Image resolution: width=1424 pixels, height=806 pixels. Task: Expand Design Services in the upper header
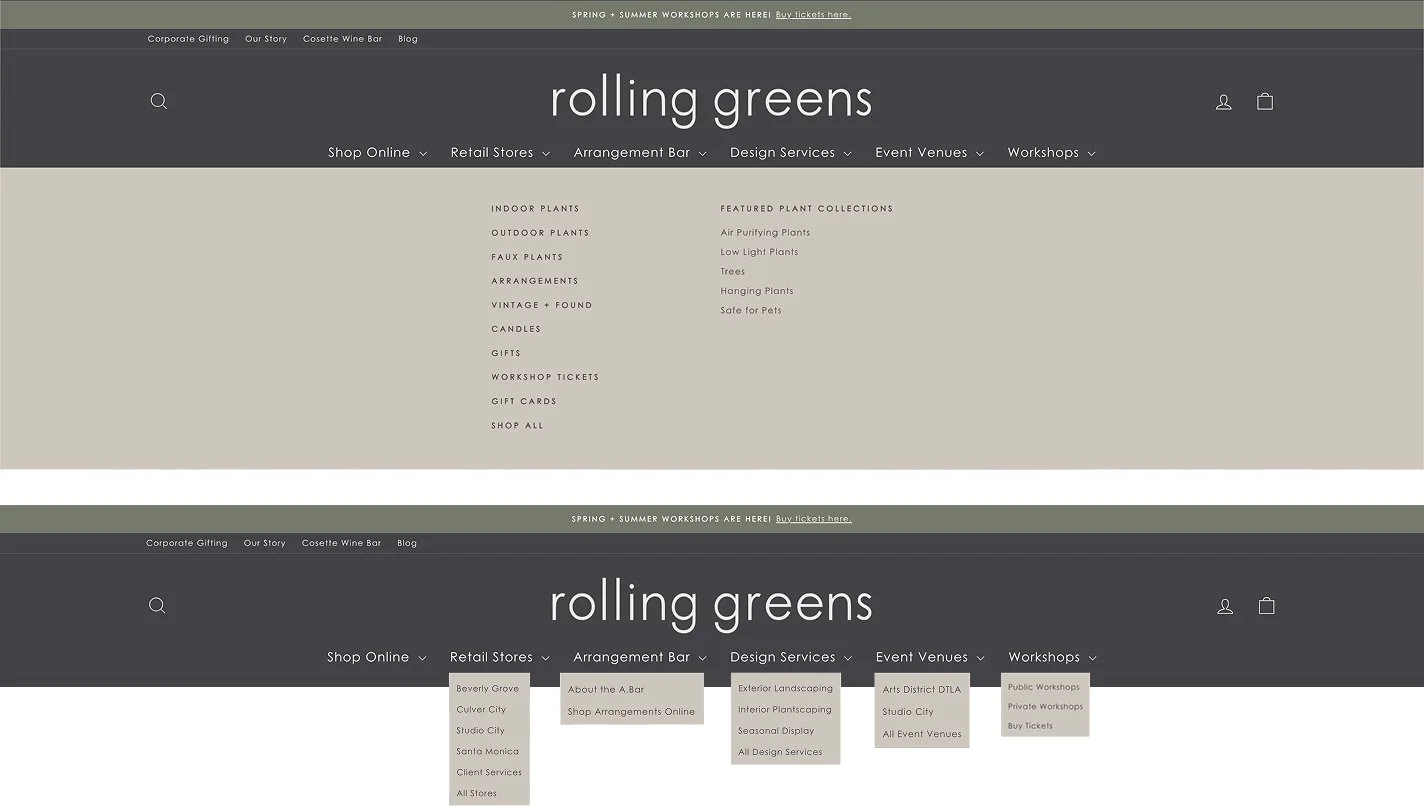[791, 153]
